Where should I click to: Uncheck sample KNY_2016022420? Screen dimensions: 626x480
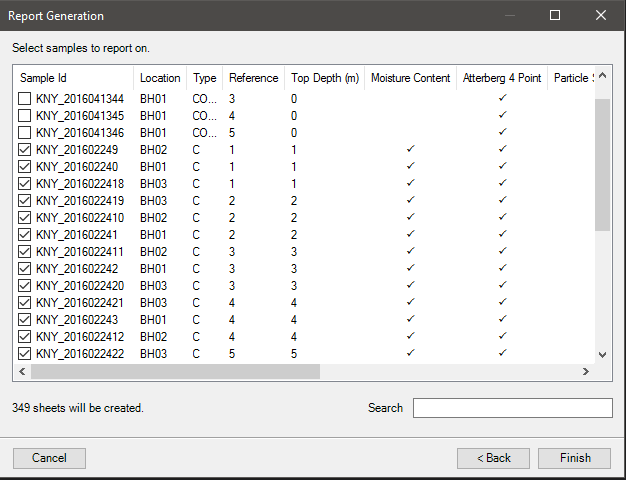pos(25,286)
